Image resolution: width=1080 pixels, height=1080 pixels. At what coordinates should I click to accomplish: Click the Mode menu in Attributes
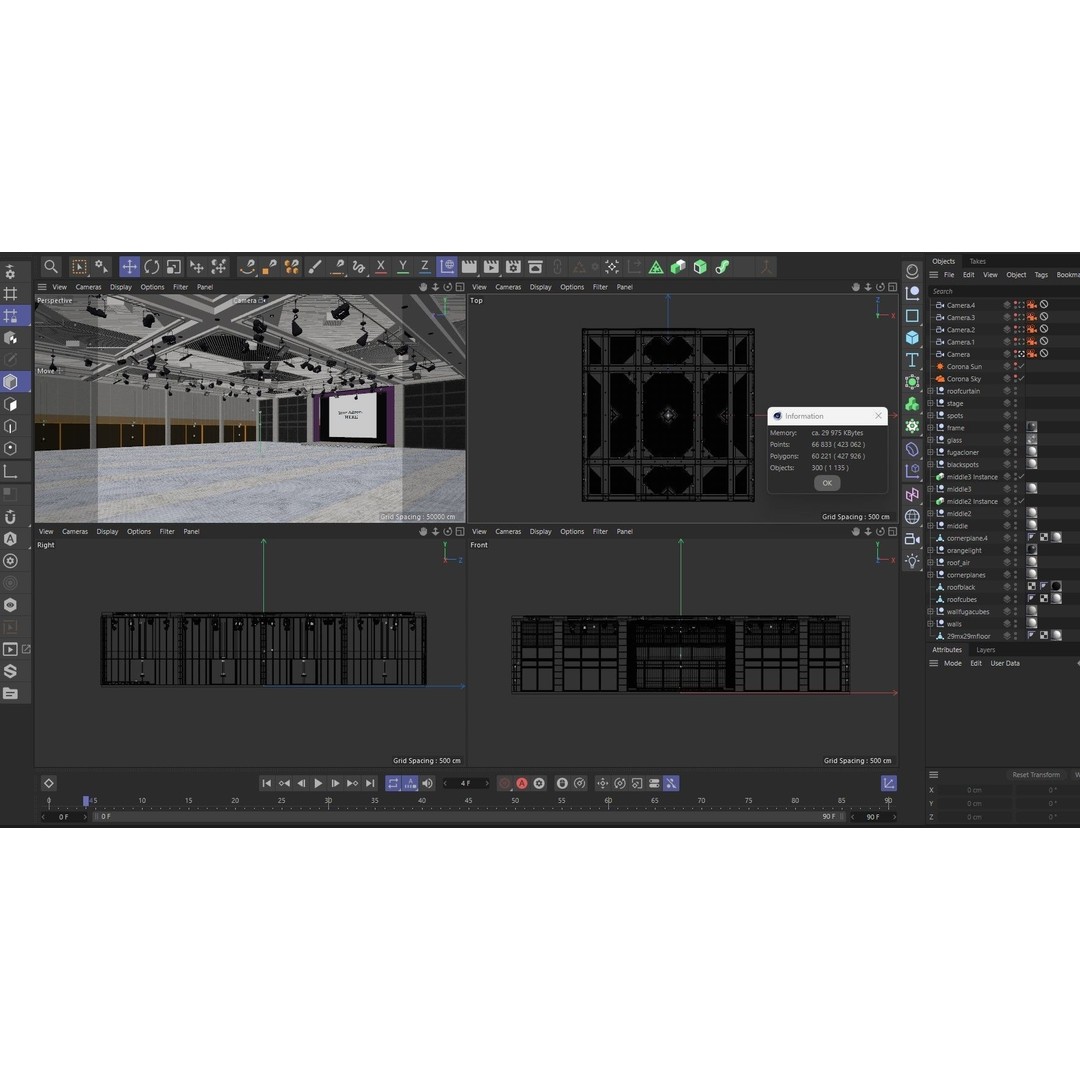tap(953, 664)
